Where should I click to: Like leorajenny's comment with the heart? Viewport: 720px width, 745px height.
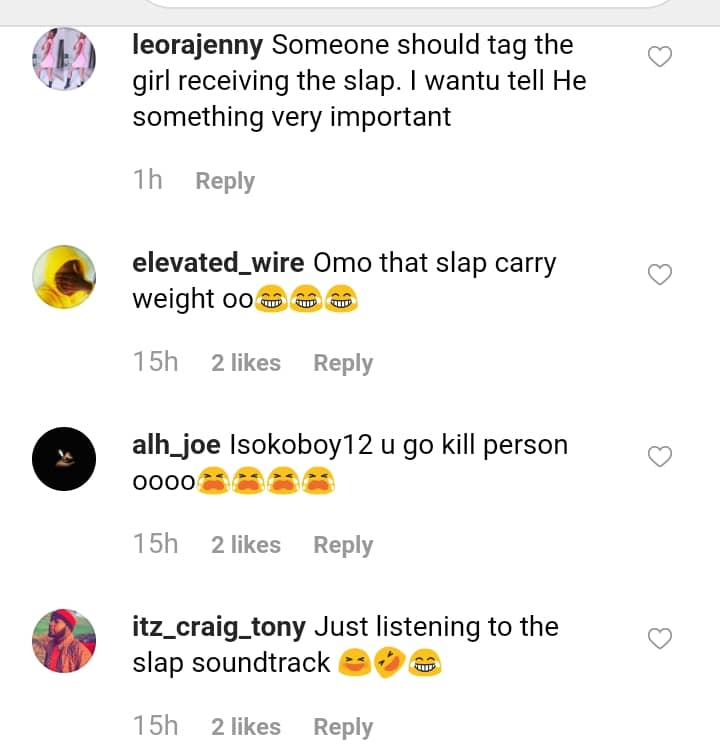point(660,57)
